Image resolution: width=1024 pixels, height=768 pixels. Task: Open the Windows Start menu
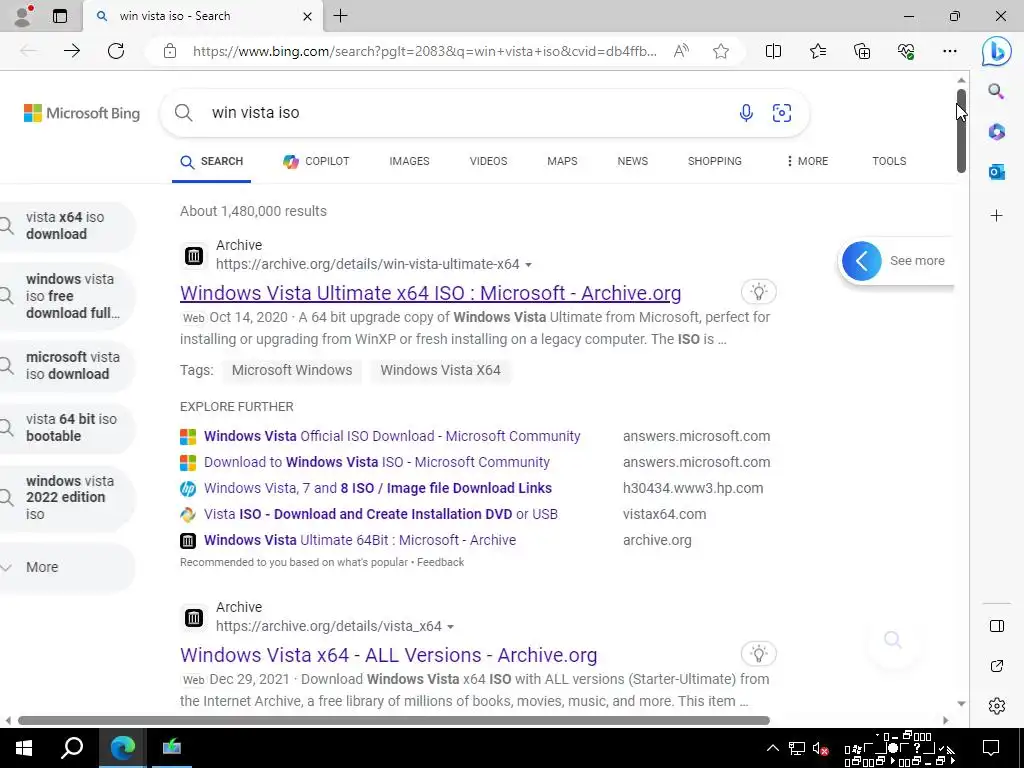point(24,748)
